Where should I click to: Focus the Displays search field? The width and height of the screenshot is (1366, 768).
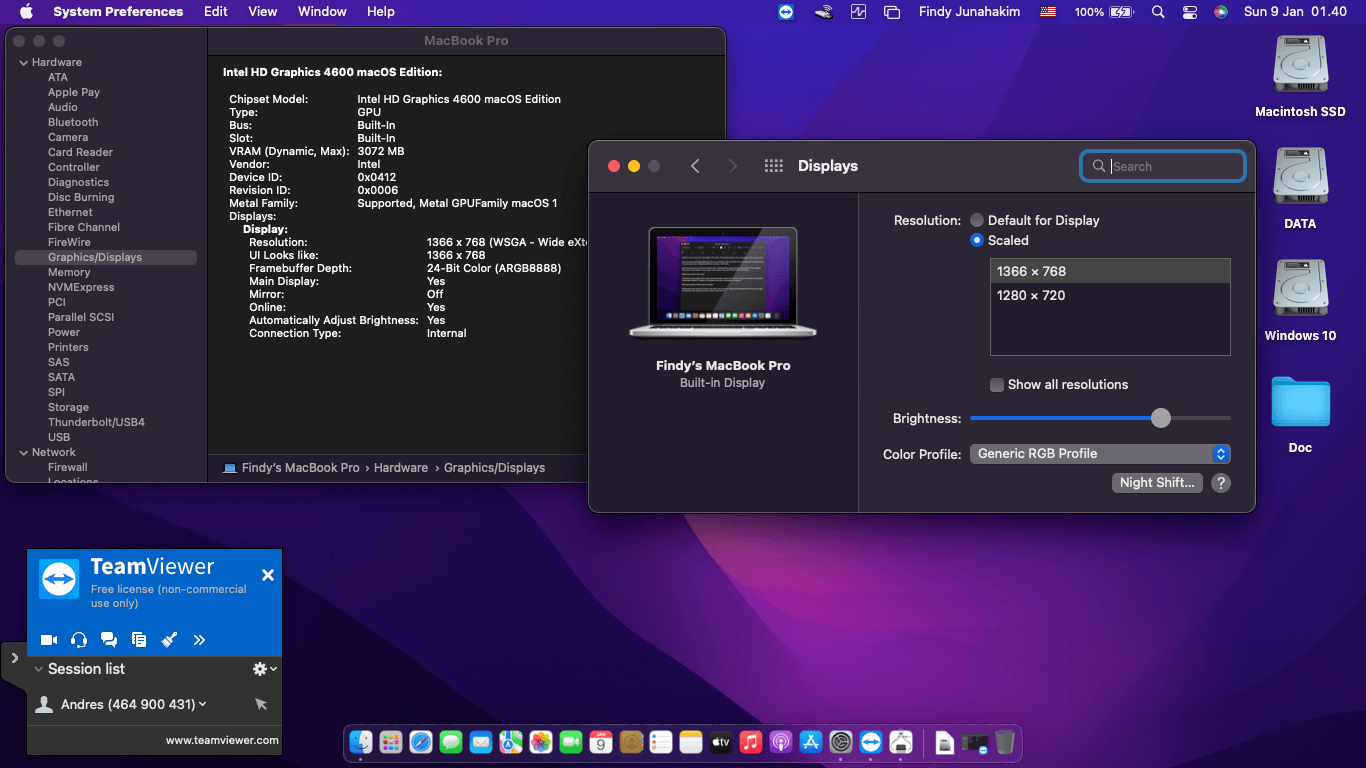click(x=1163, y=166)
